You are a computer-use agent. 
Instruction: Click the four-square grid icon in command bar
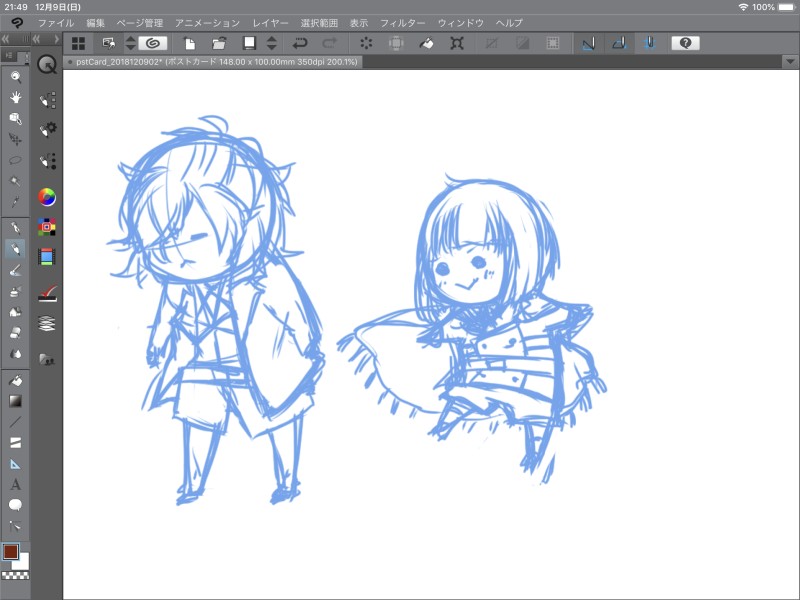coord(79,43)
